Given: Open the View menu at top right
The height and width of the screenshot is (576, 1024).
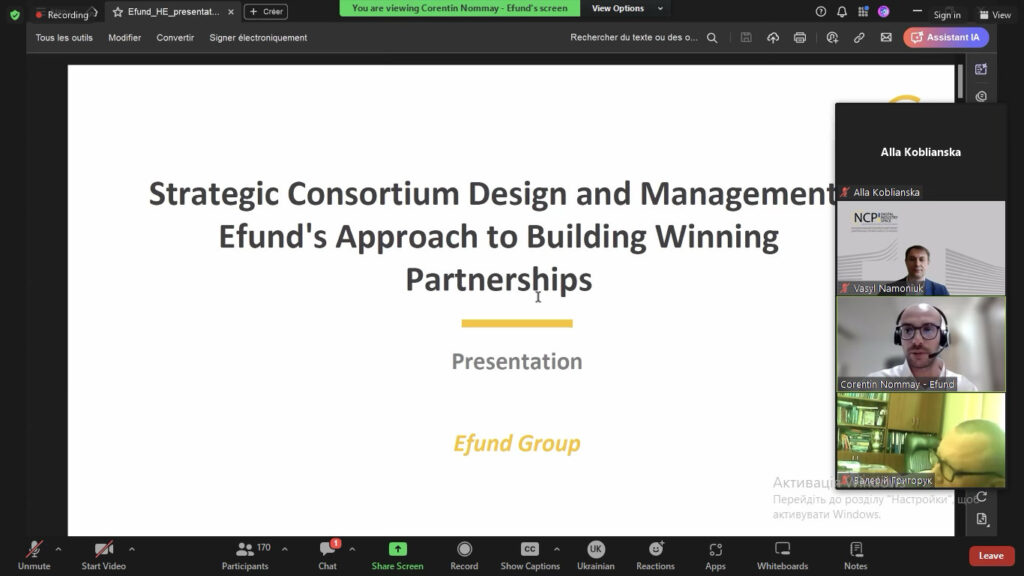Looking at the screenshot, I should click(x=995, y=15).
